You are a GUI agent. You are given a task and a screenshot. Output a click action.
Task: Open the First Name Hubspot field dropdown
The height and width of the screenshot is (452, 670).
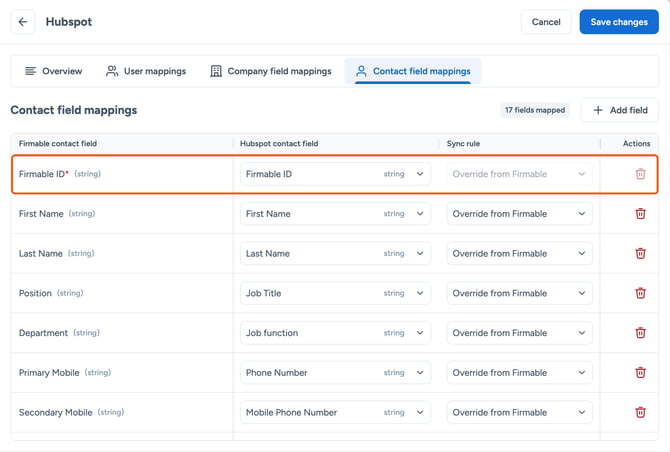point(335,214)
